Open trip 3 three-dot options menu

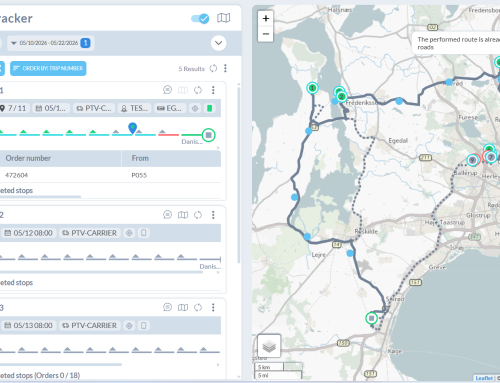coord(213,307)
